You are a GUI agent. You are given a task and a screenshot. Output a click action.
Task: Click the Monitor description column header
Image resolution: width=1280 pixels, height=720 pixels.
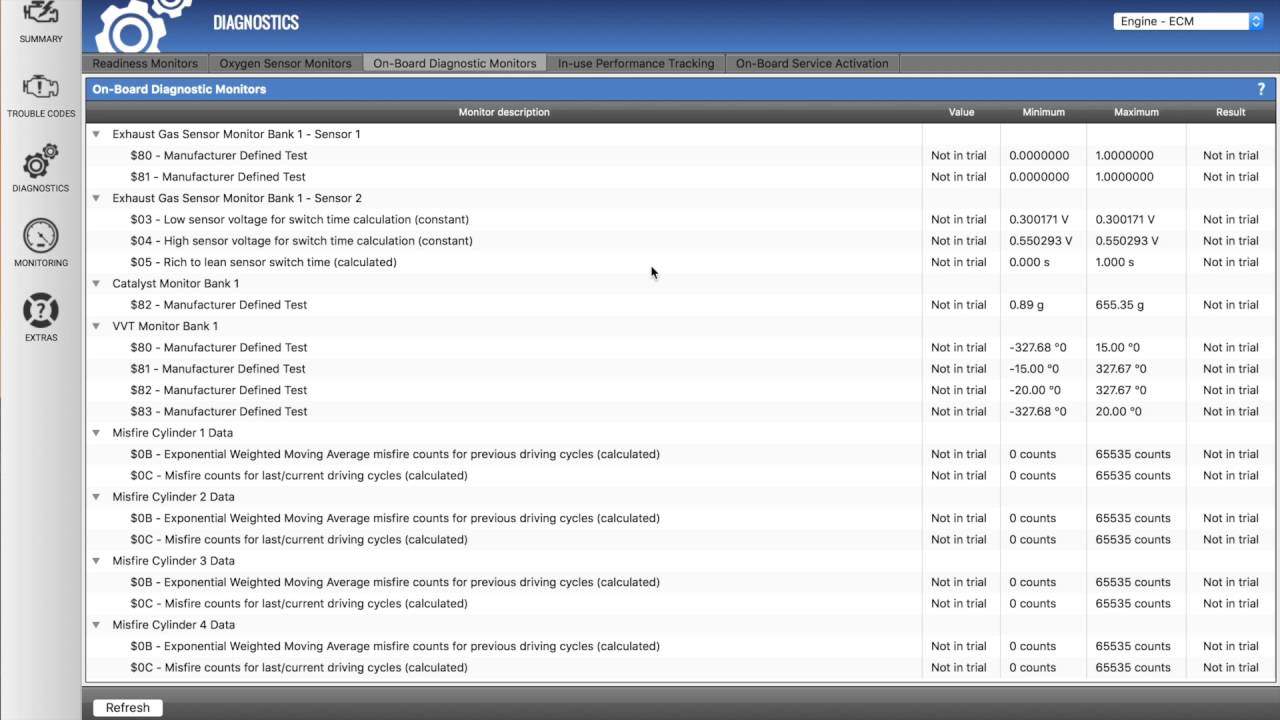coord(504,112)
